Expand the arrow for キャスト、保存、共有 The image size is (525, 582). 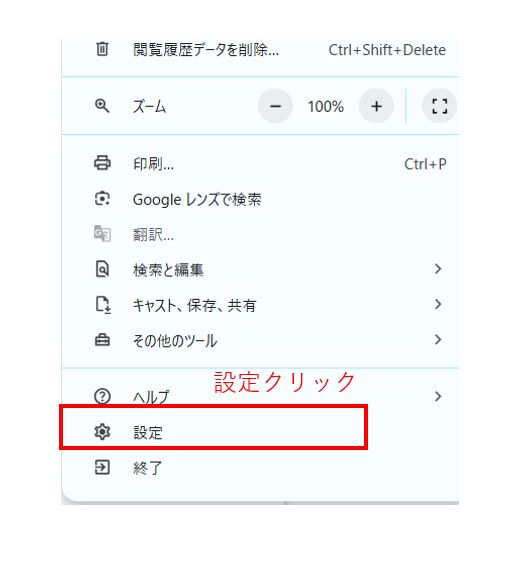click(x=438, y=304)
